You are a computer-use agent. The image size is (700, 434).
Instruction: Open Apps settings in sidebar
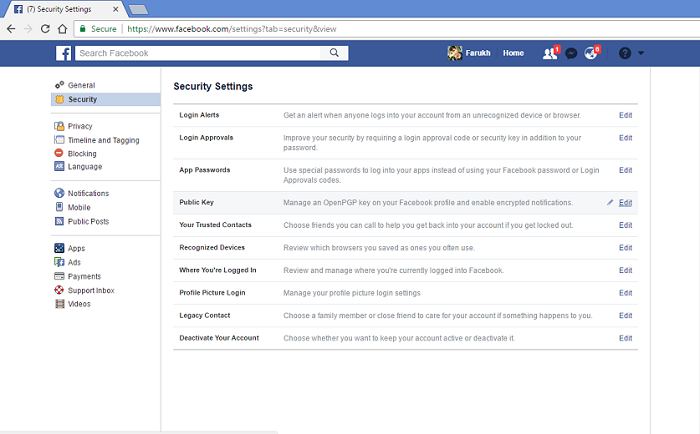76,248
